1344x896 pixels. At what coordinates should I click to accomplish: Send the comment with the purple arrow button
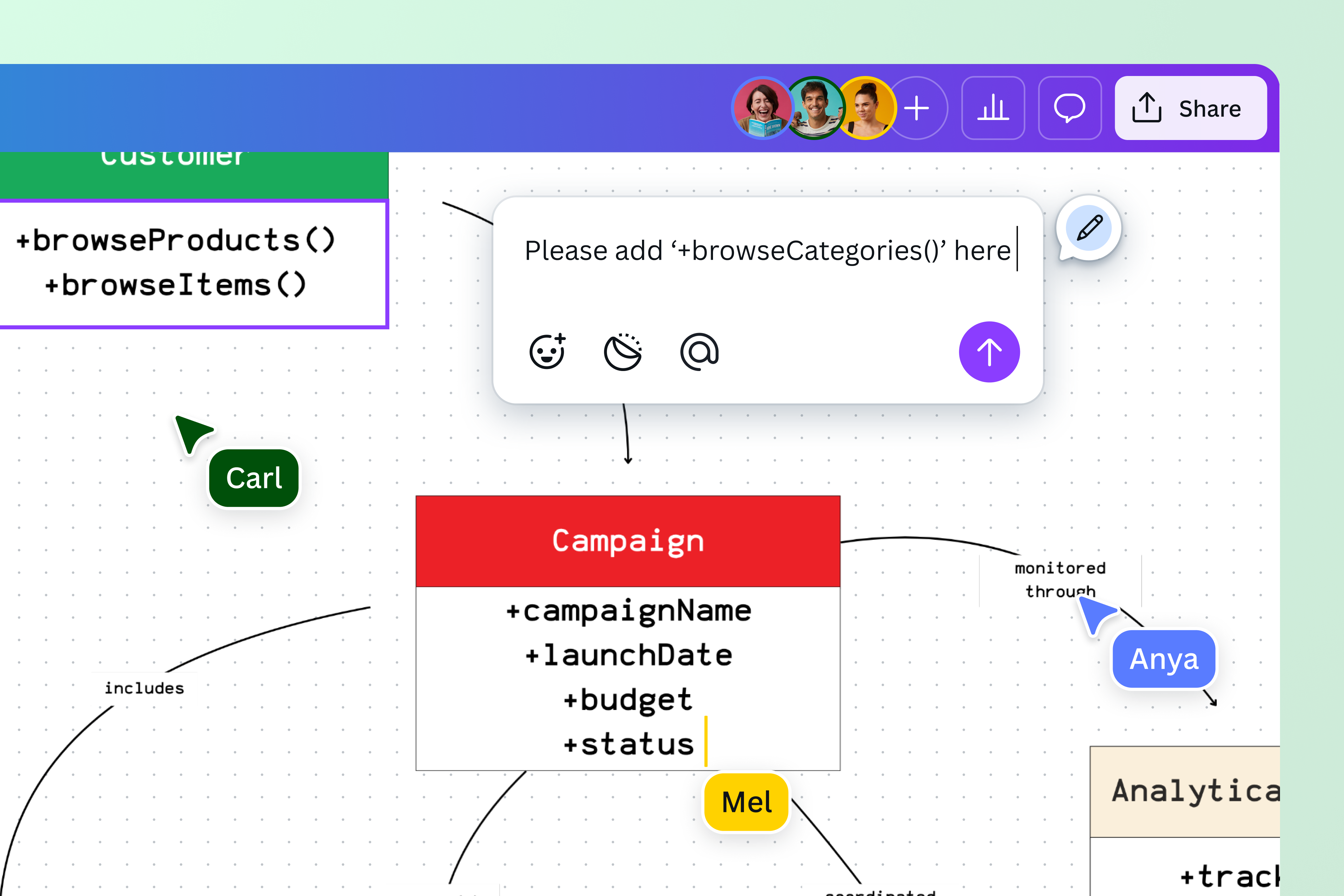[x=989, y=352]
